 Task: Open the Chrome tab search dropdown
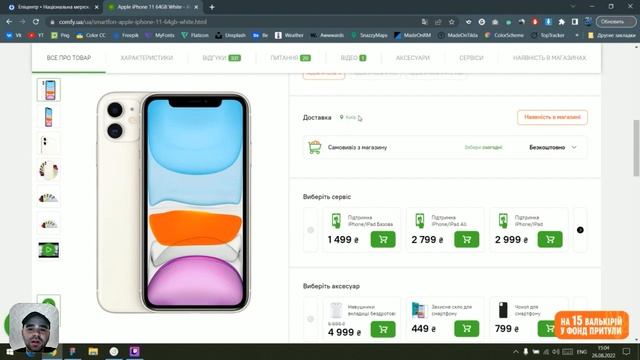573,7
